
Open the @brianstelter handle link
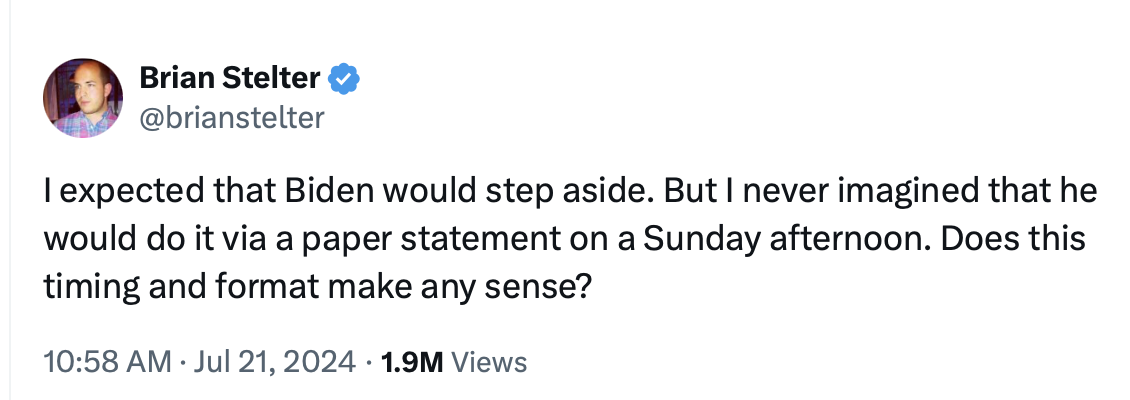pos(232,118)
